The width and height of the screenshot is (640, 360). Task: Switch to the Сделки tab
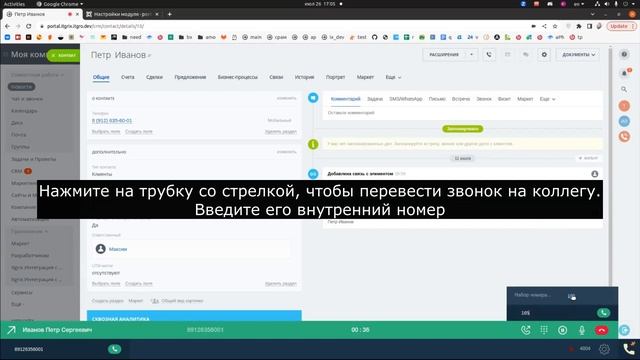click(154, 77)
